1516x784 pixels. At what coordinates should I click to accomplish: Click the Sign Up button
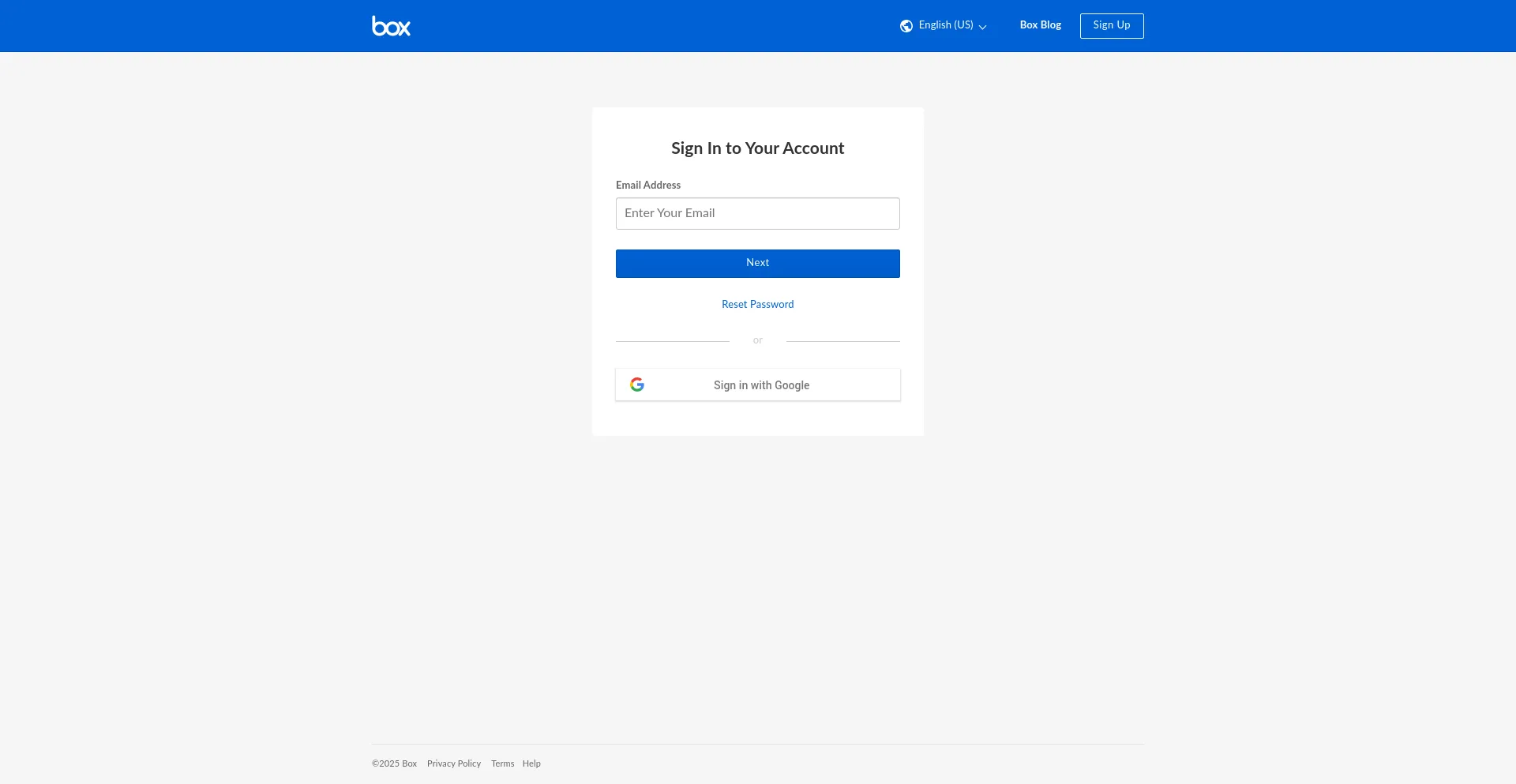(x=1112, y=25)
